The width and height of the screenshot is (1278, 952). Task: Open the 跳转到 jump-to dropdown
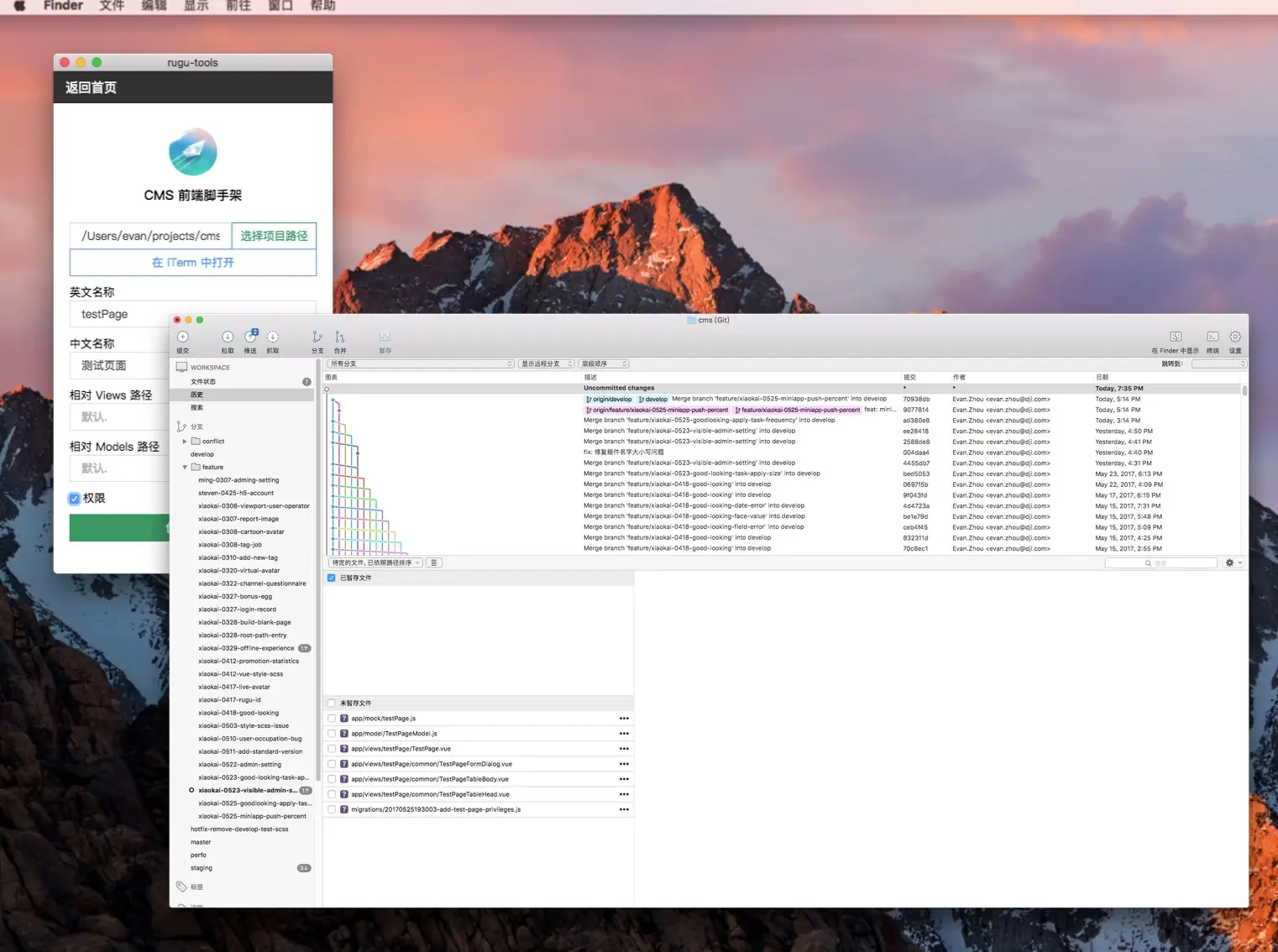[1218, 364]
